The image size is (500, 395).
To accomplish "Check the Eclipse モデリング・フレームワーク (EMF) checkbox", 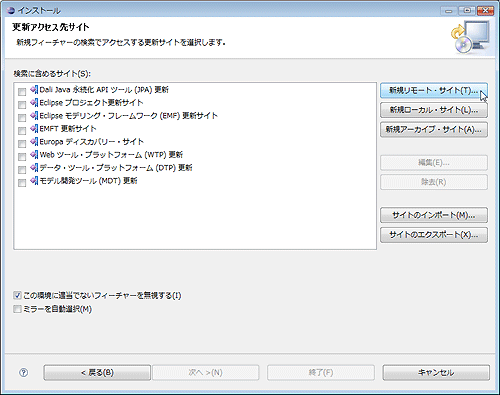I will [x=22, y=118].
